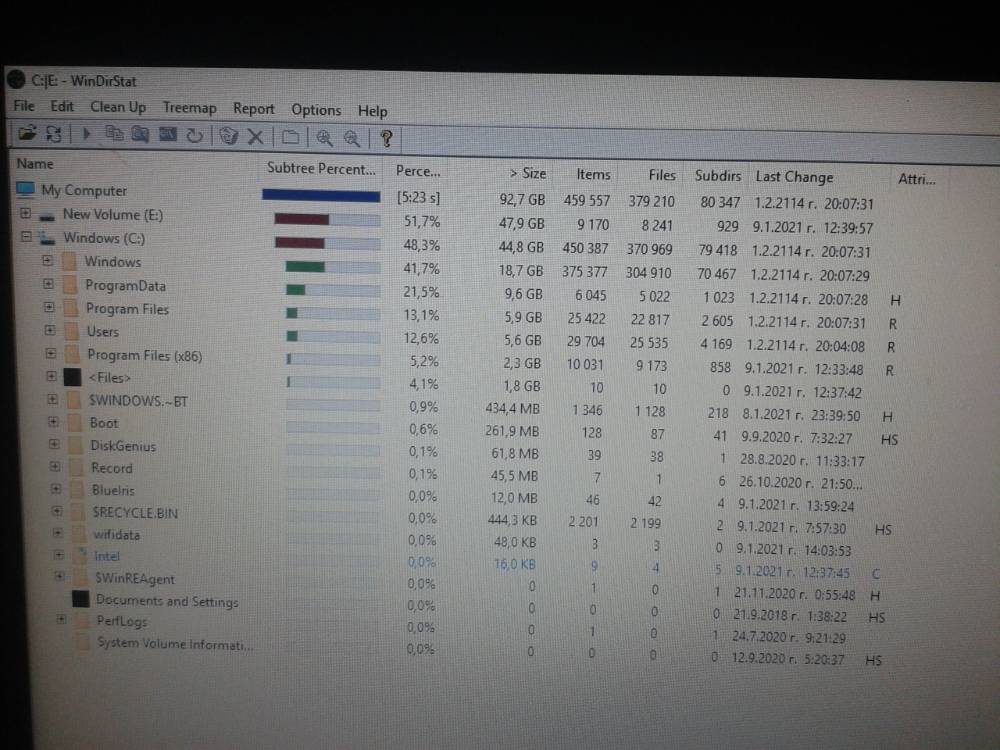Expand the Program Files folder
This screenshot has width=1000, height=750.
tap(49, 307)
